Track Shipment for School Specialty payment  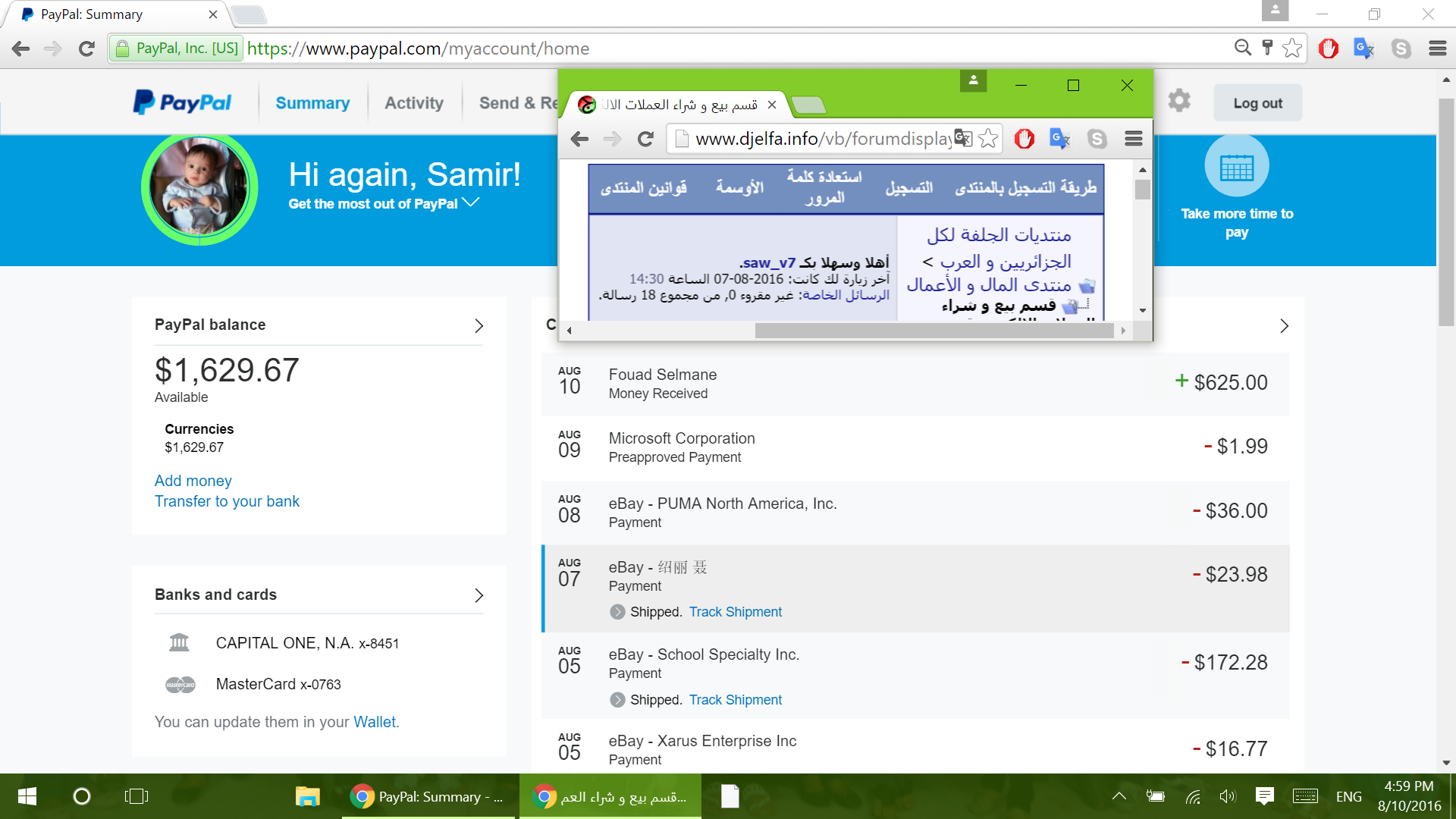click(x=735, y=700)
